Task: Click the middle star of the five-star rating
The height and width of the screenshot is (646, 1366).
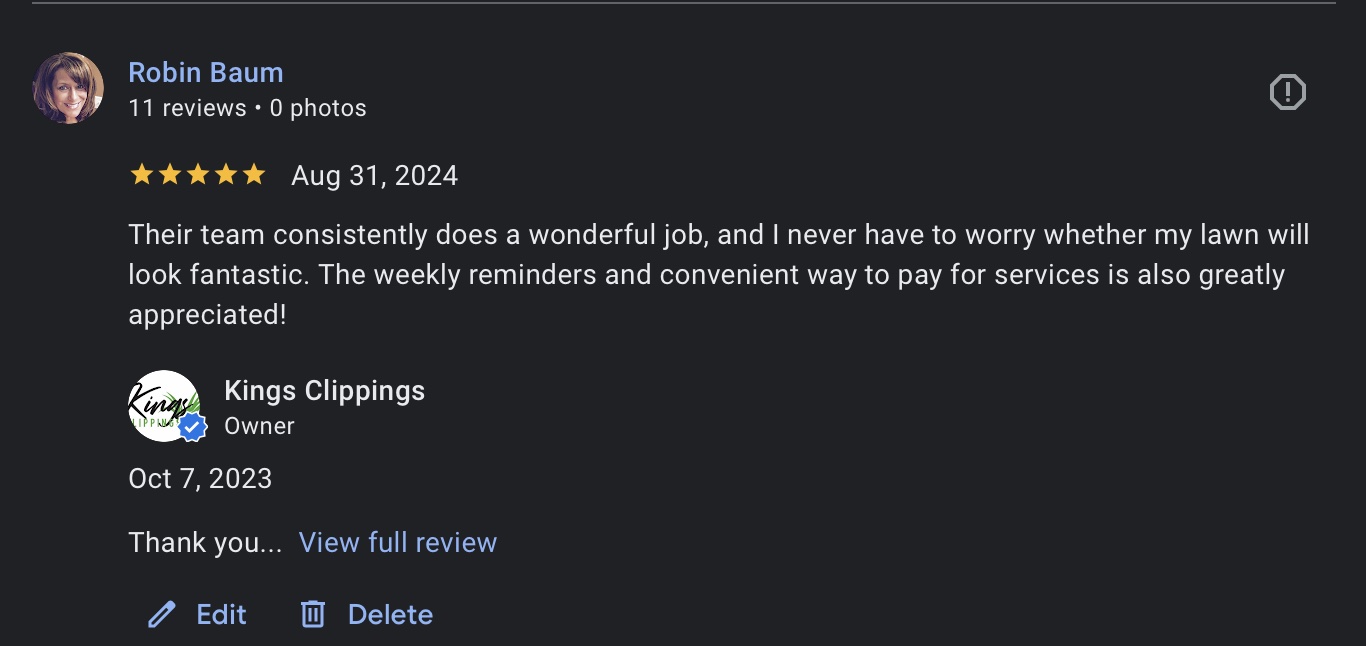Action: click(198, 174)
